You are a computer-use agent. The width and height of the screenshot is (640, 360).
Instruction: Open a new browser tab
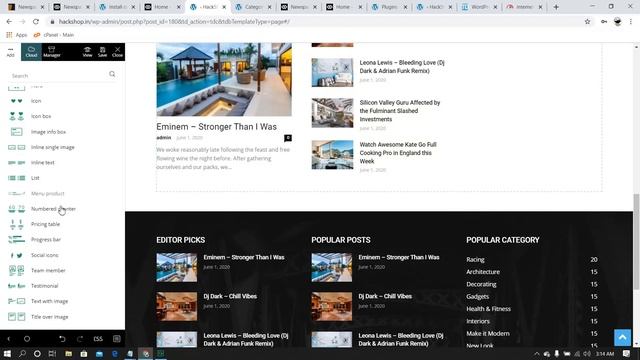click(x=556, y=7)
